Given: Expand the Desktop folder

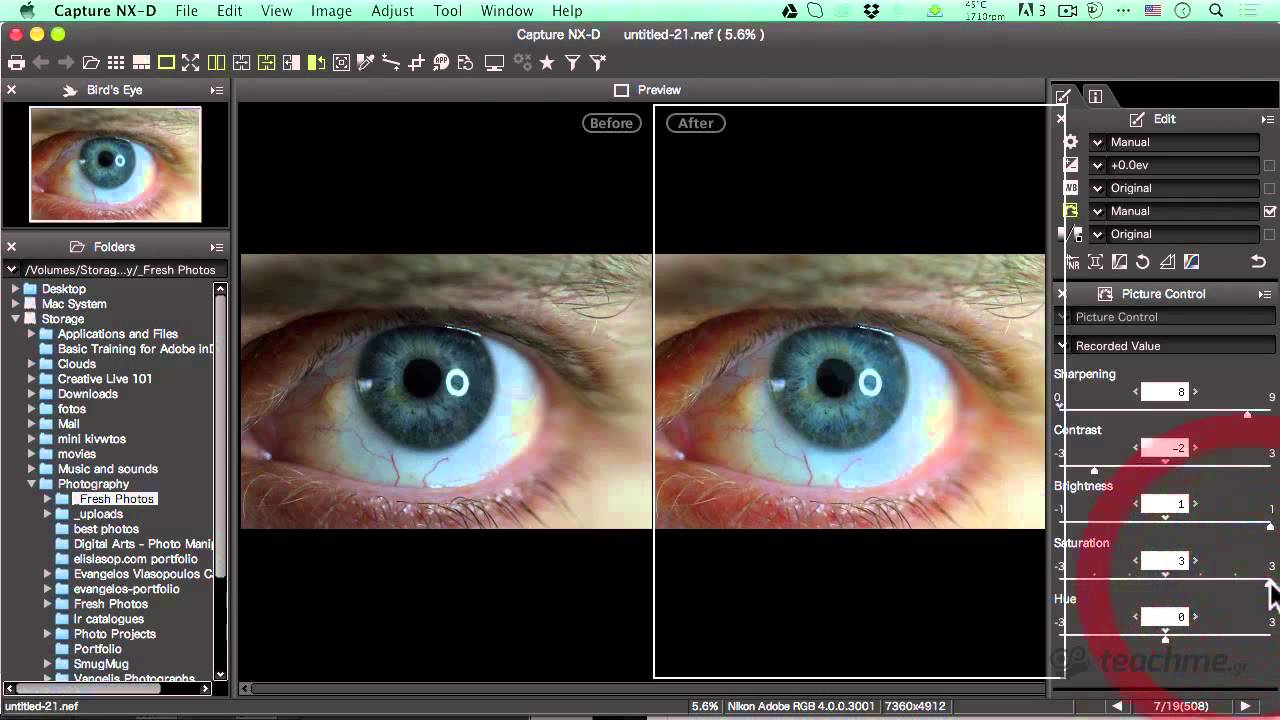Looking at the screenshot, I should (x=15, y=289).
